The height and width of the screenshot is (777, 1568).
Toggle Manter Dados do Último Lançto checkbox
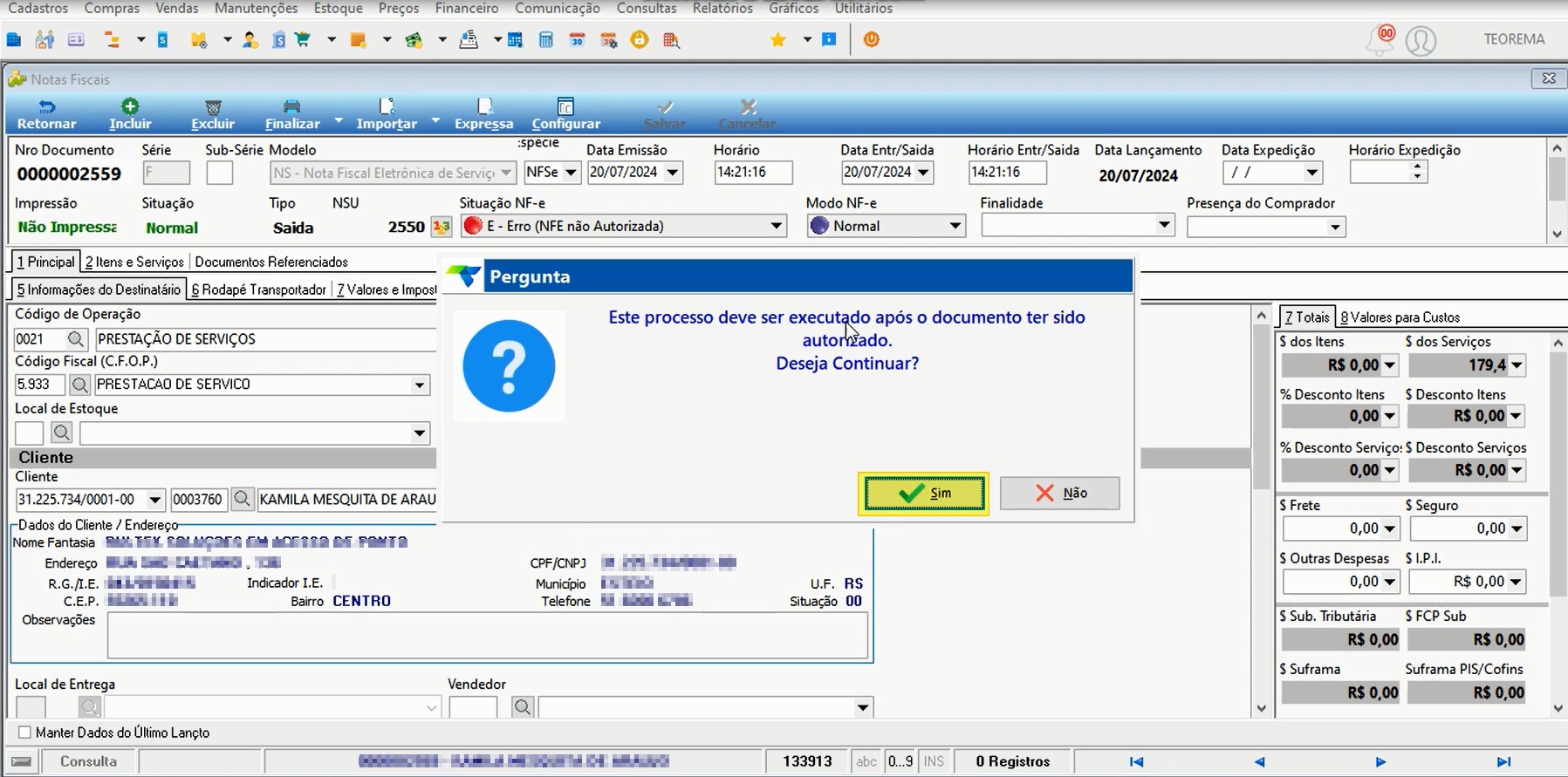point(24,733)
